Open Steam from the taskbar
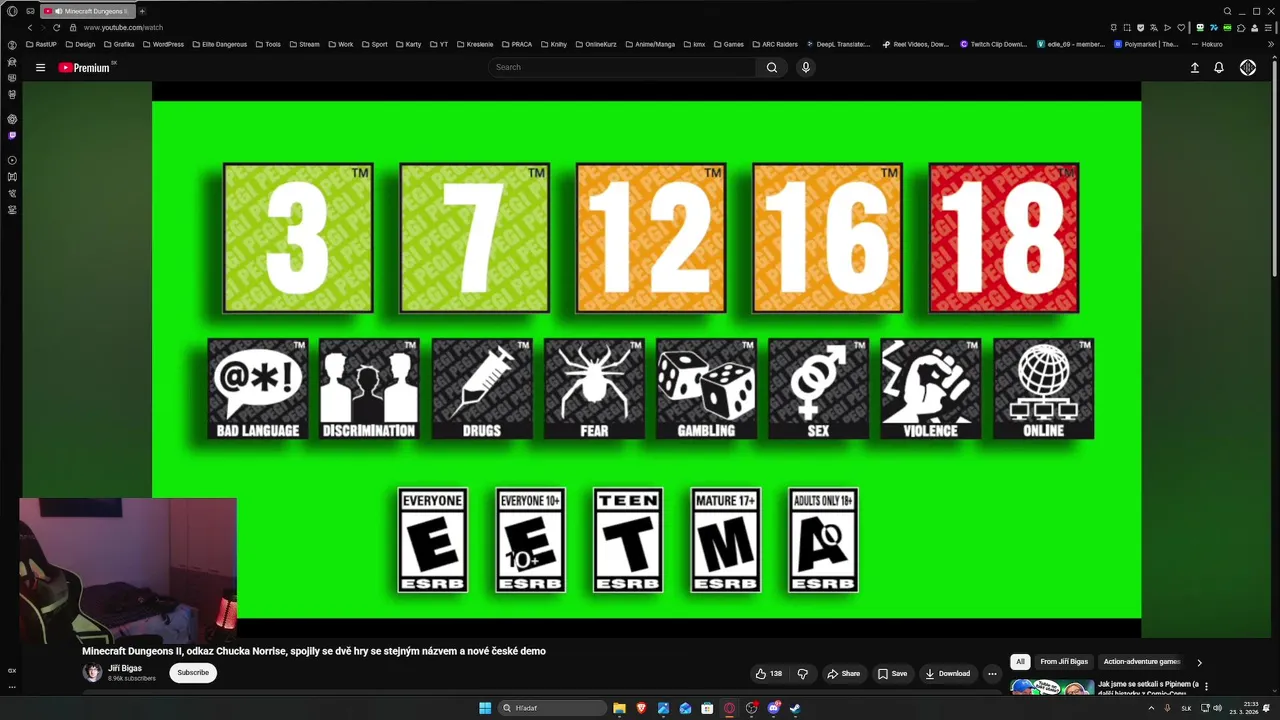 tap(795, 708)
